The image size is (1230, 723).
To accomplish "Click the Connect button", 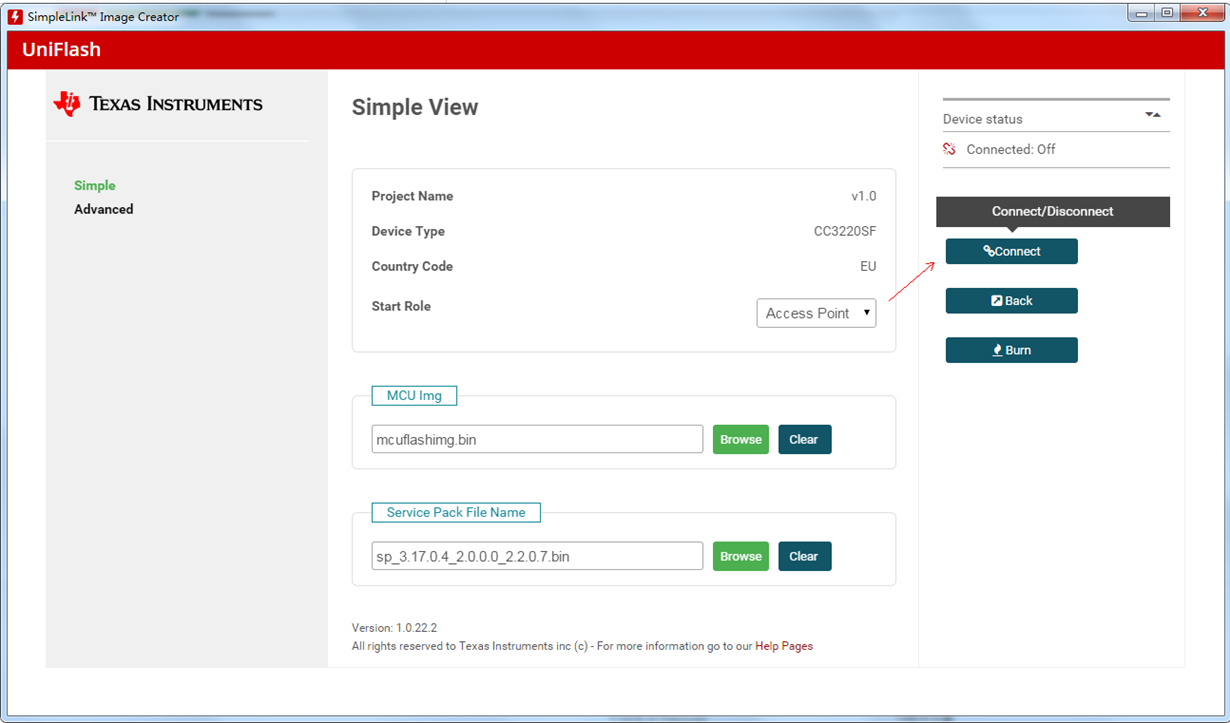I will [x=1011, y=251].
